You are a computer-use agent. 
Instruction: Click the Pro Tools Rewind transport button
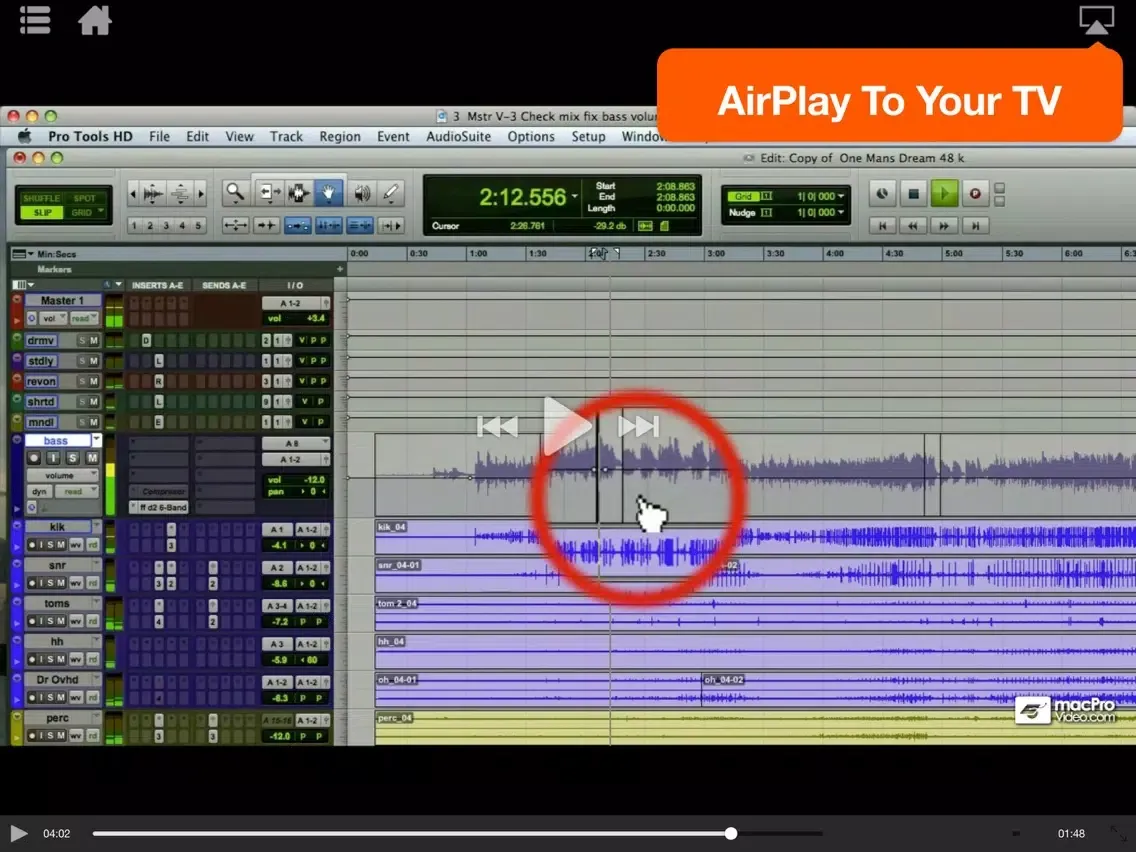point(913,226)
